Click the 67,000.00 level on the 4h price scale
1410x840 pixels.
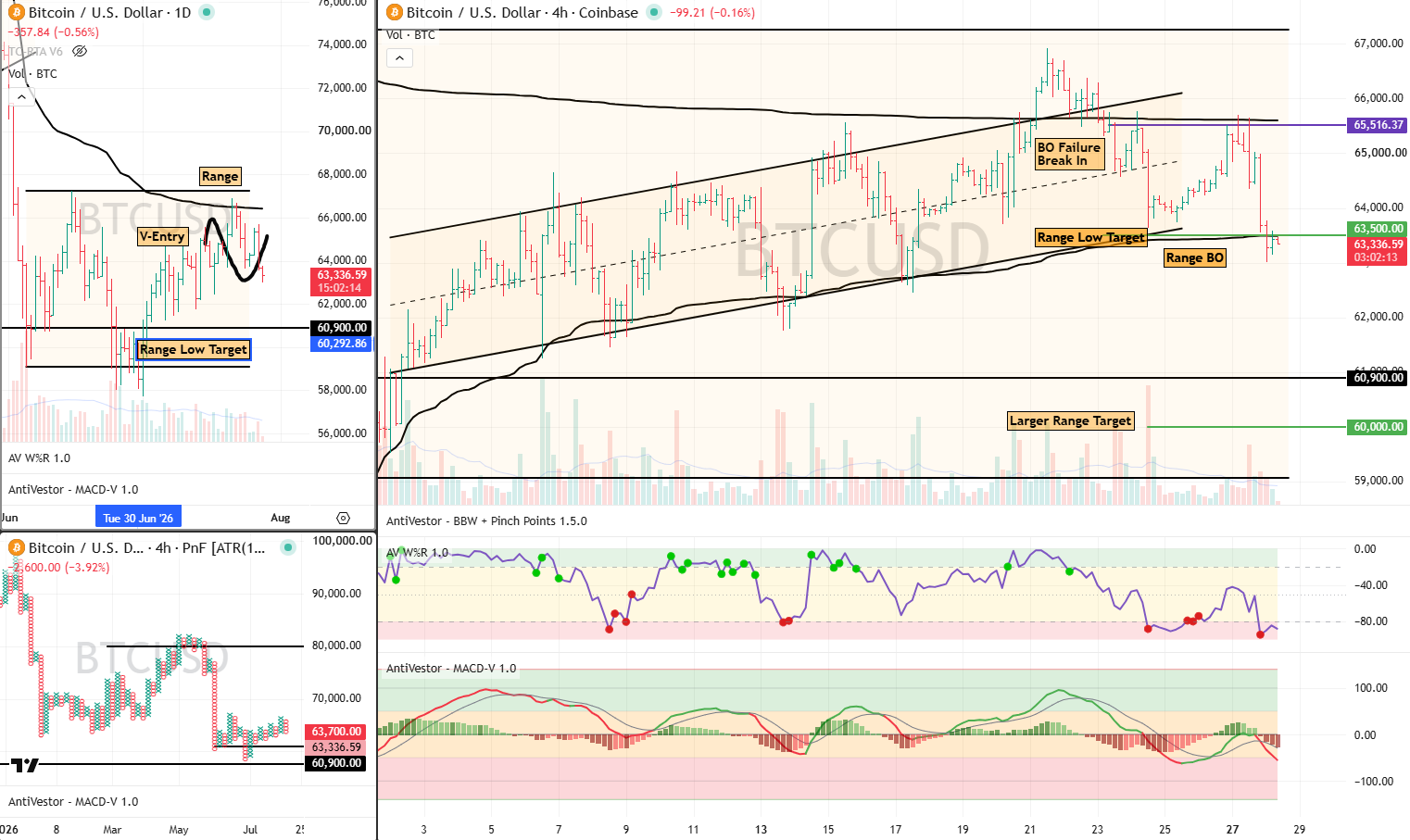click(1378, 43)
